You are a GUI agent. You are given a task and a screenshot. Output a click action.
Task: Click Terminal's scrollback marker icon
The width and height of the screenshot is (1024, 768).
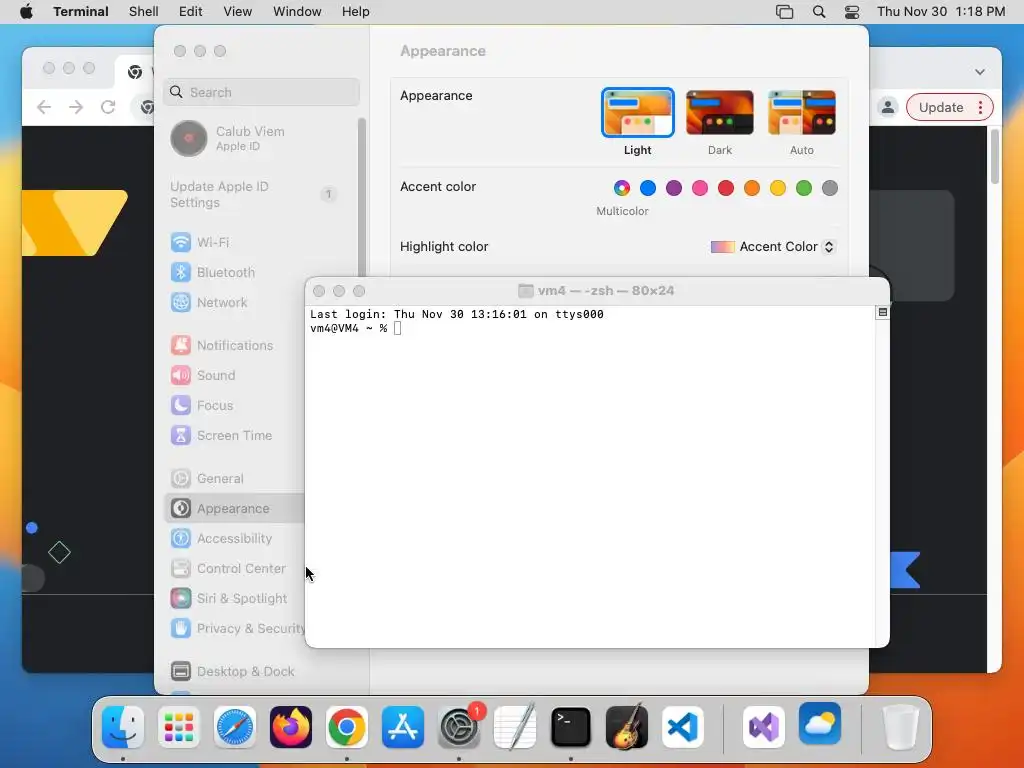point(882,313)
